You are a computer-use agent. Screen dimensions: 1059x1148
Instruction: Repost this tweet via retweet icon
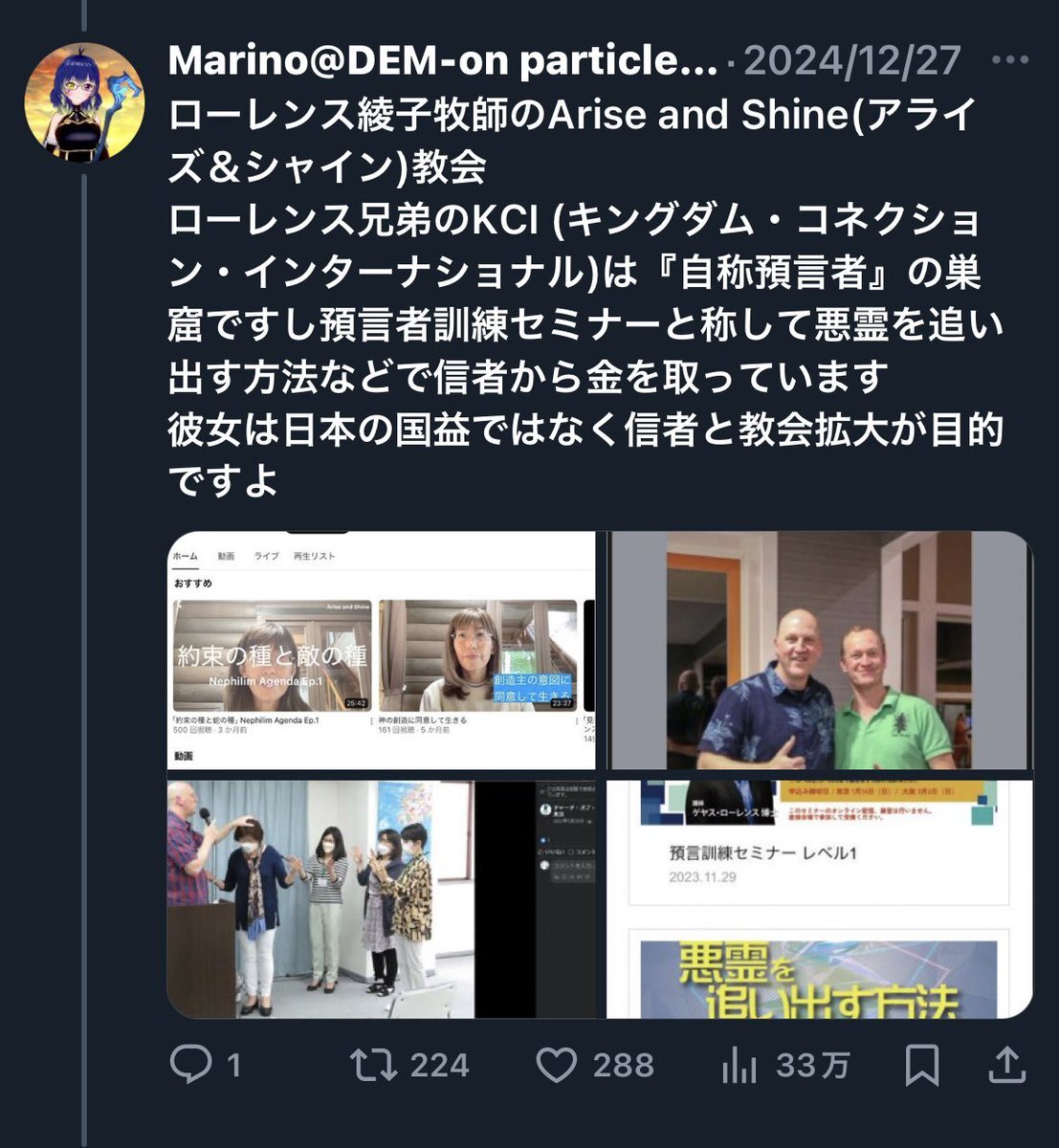(x=373, y=1065)
